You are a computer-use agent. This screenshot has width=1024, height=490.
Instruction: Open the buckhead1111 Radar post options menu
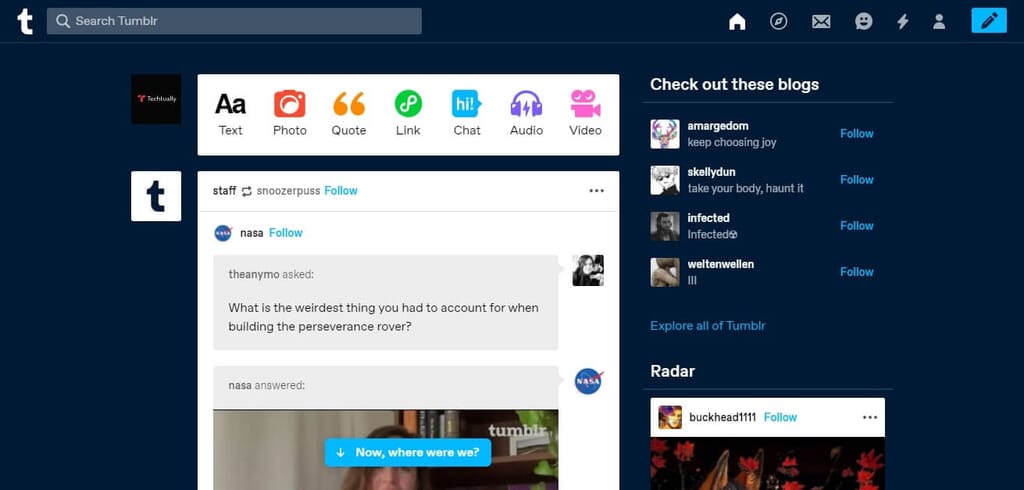coord(870,417)
